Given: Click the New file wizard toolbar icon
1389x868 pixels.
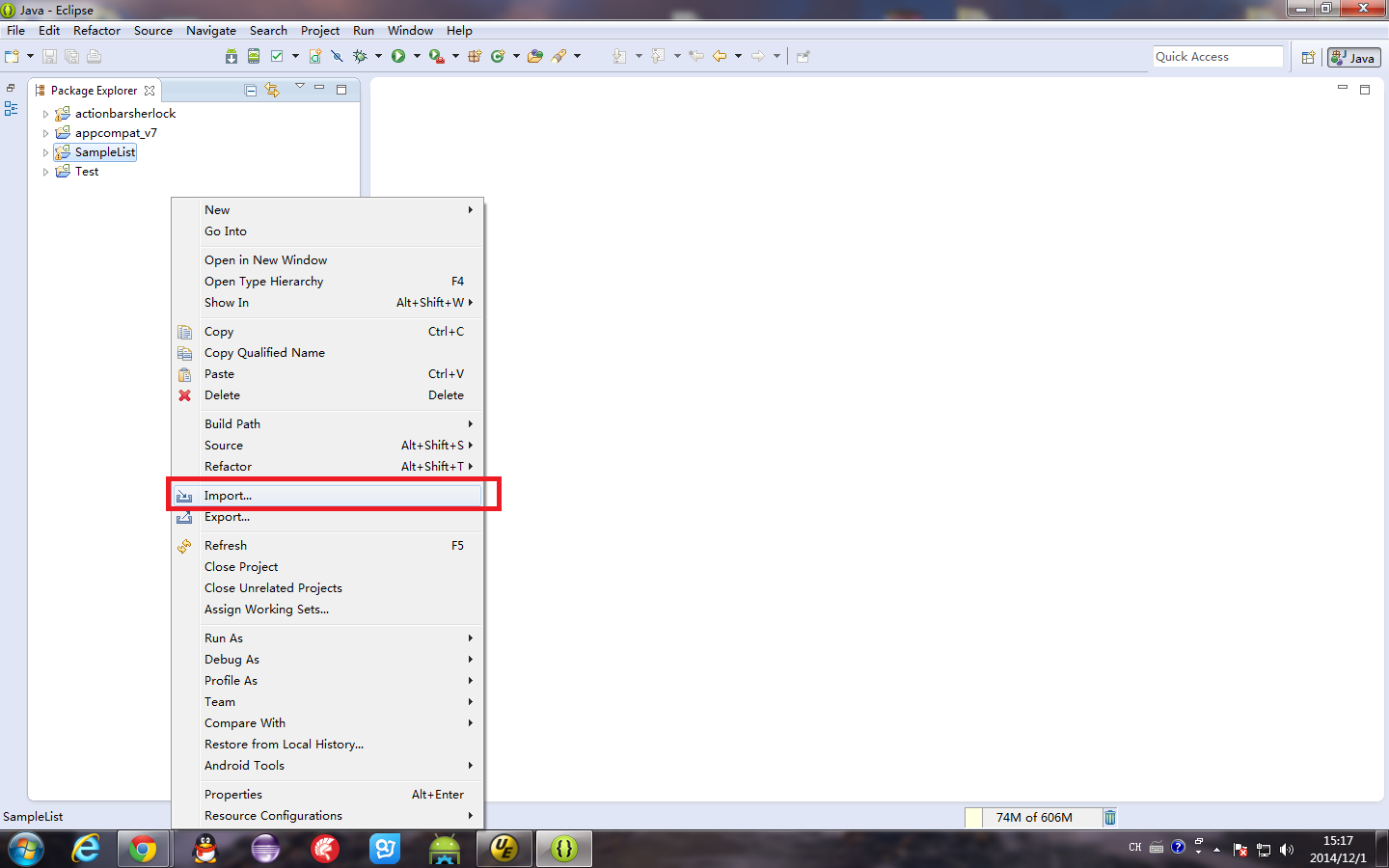Looking at the screenshot, I should click(13, 56).
